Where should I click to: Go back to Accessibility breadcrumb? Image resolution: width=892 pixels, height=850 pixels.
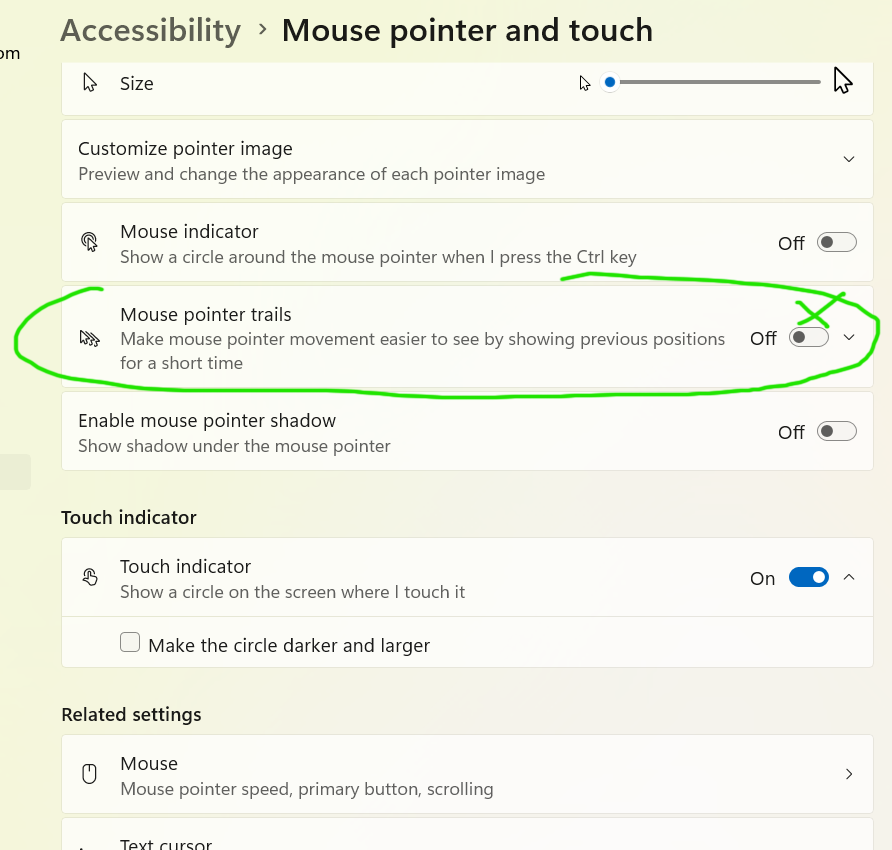150,31
